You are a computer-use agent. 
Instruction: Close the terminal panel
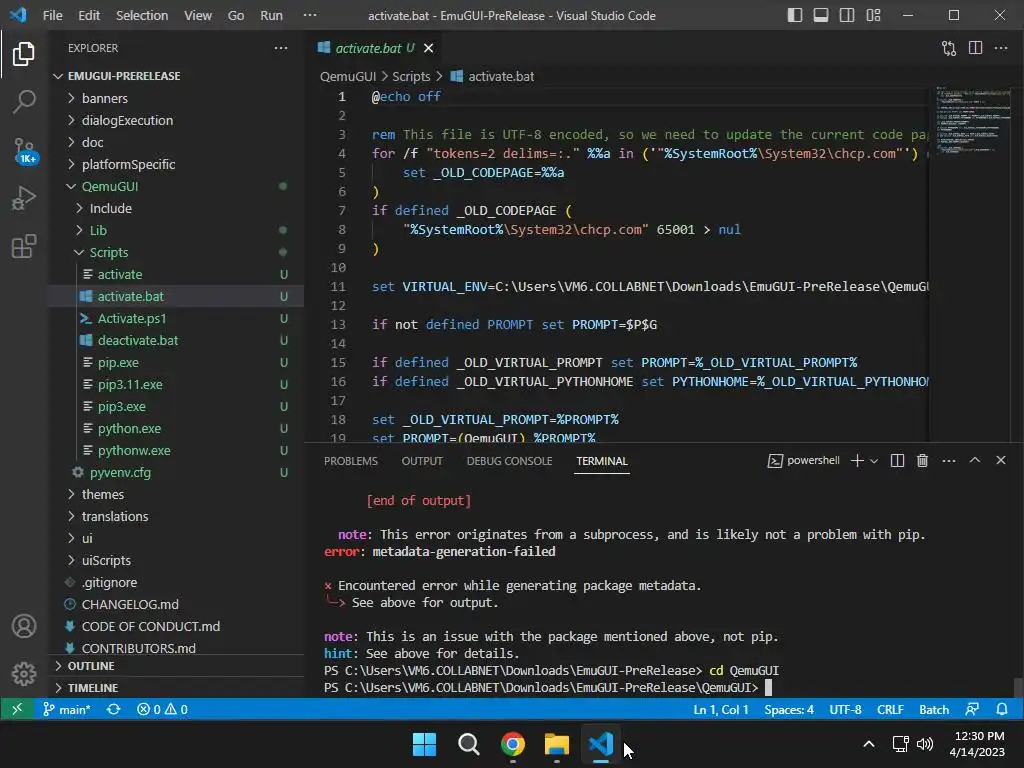pos(1000,460)
